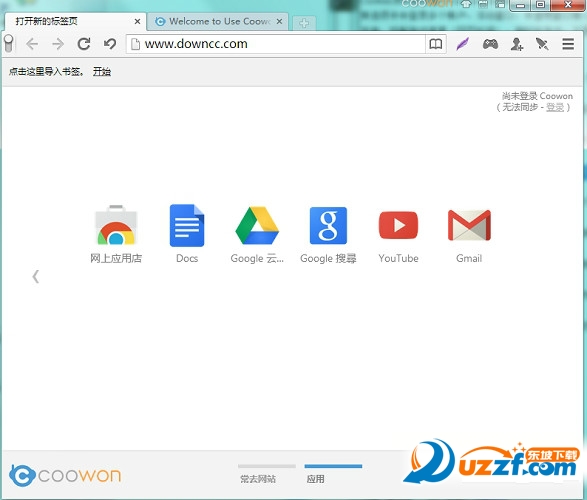This screenshot has height=500, width=587.
Task: Launch the Docs app icon
Action: (187, 225)
